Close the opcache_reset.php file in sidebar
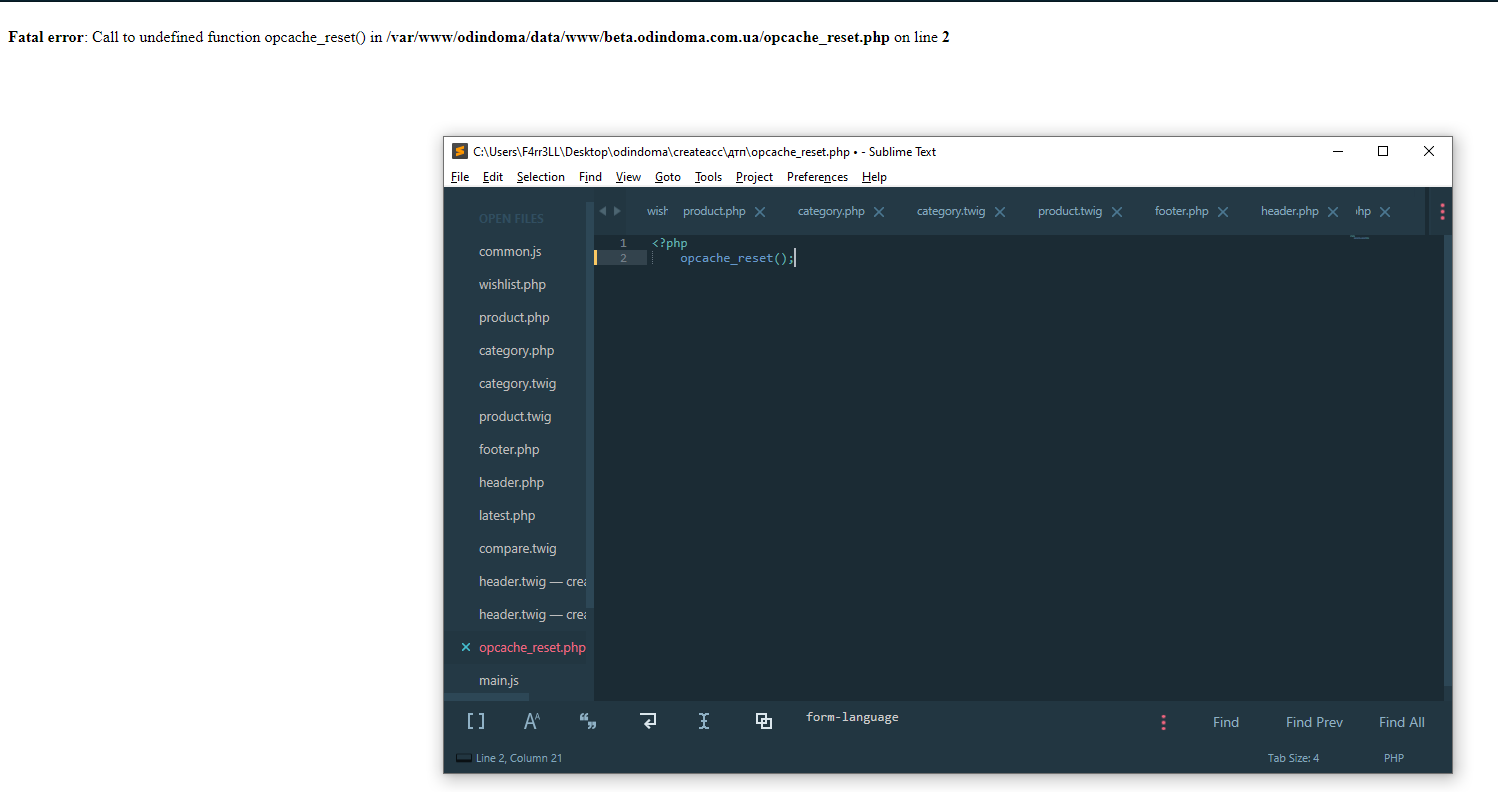 pos(465,647)
